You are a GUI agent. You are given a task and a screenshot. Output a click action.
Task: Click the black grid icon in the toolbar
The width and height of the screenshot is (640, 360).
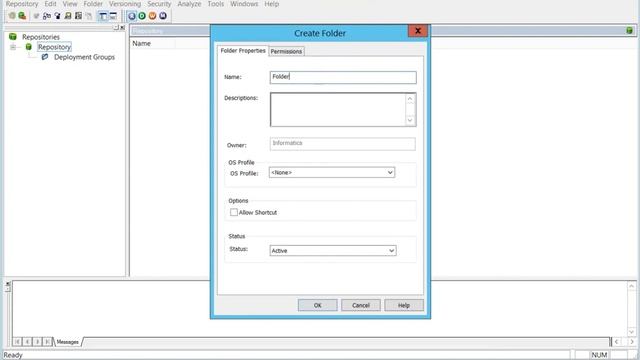(x=78, y=16)
